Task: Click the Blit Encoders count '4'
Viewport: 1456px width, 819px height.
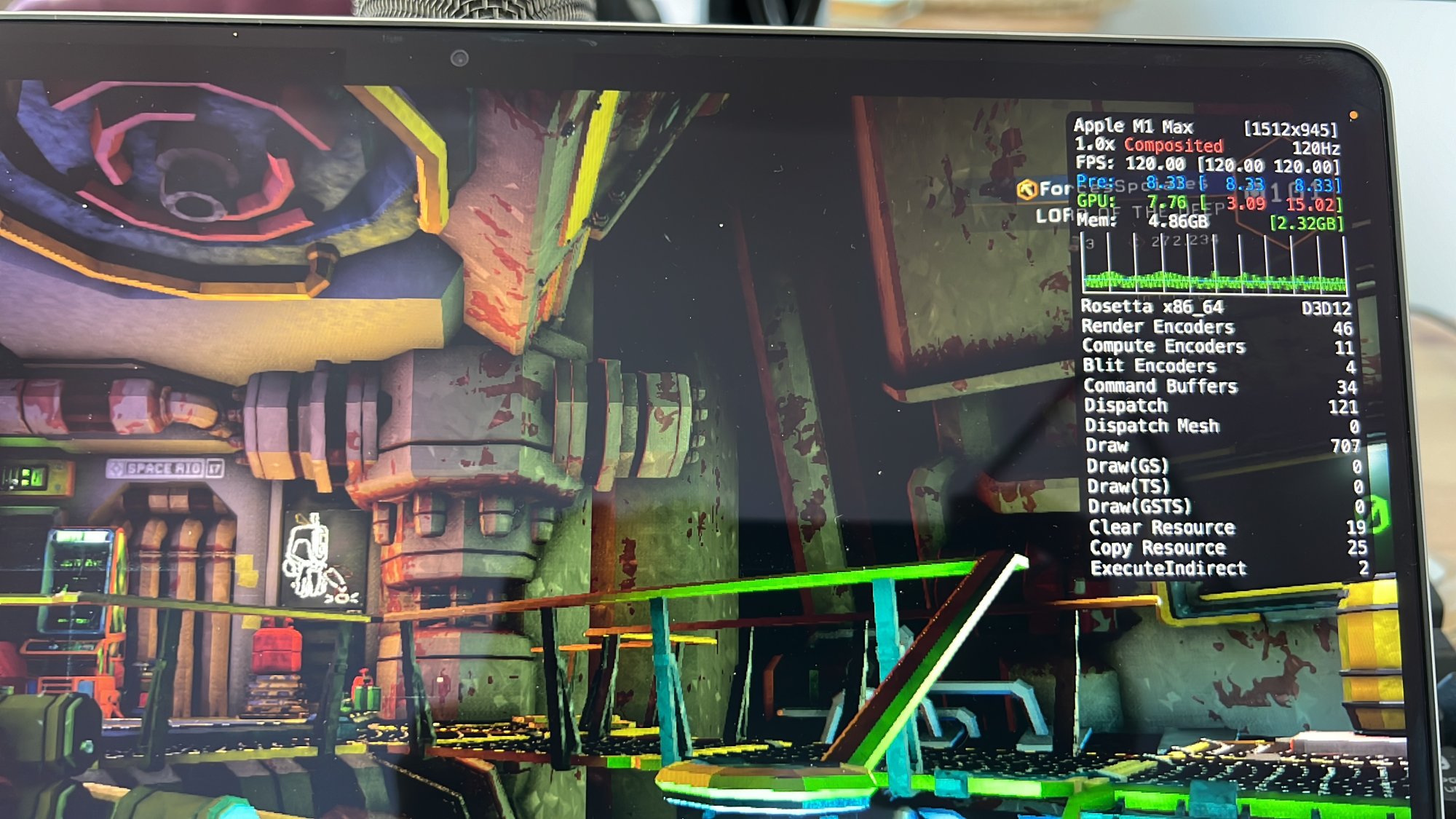Action: (1350, 368)
